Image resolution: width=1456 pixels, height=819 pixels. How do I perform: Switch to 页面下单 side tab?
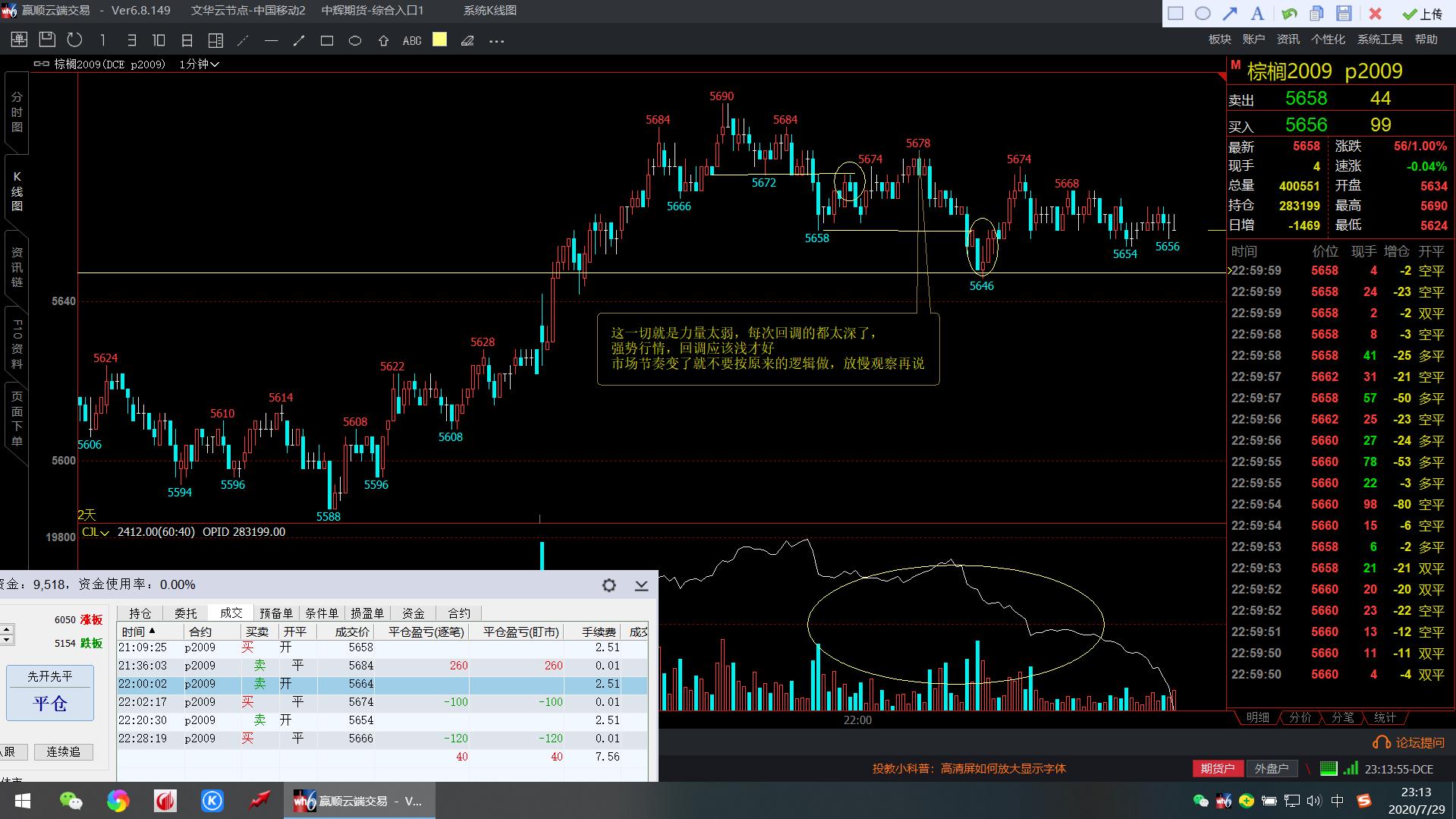pos(17,418)
